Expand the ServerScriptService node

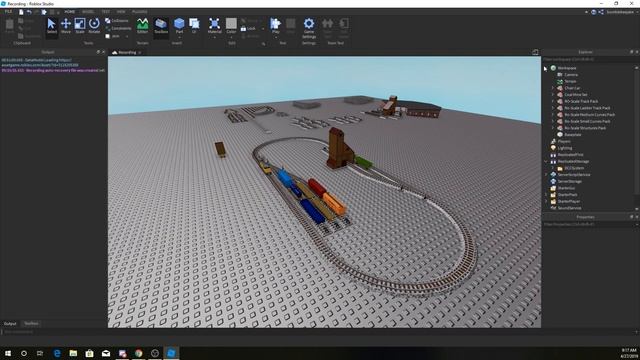coord(546,174)
